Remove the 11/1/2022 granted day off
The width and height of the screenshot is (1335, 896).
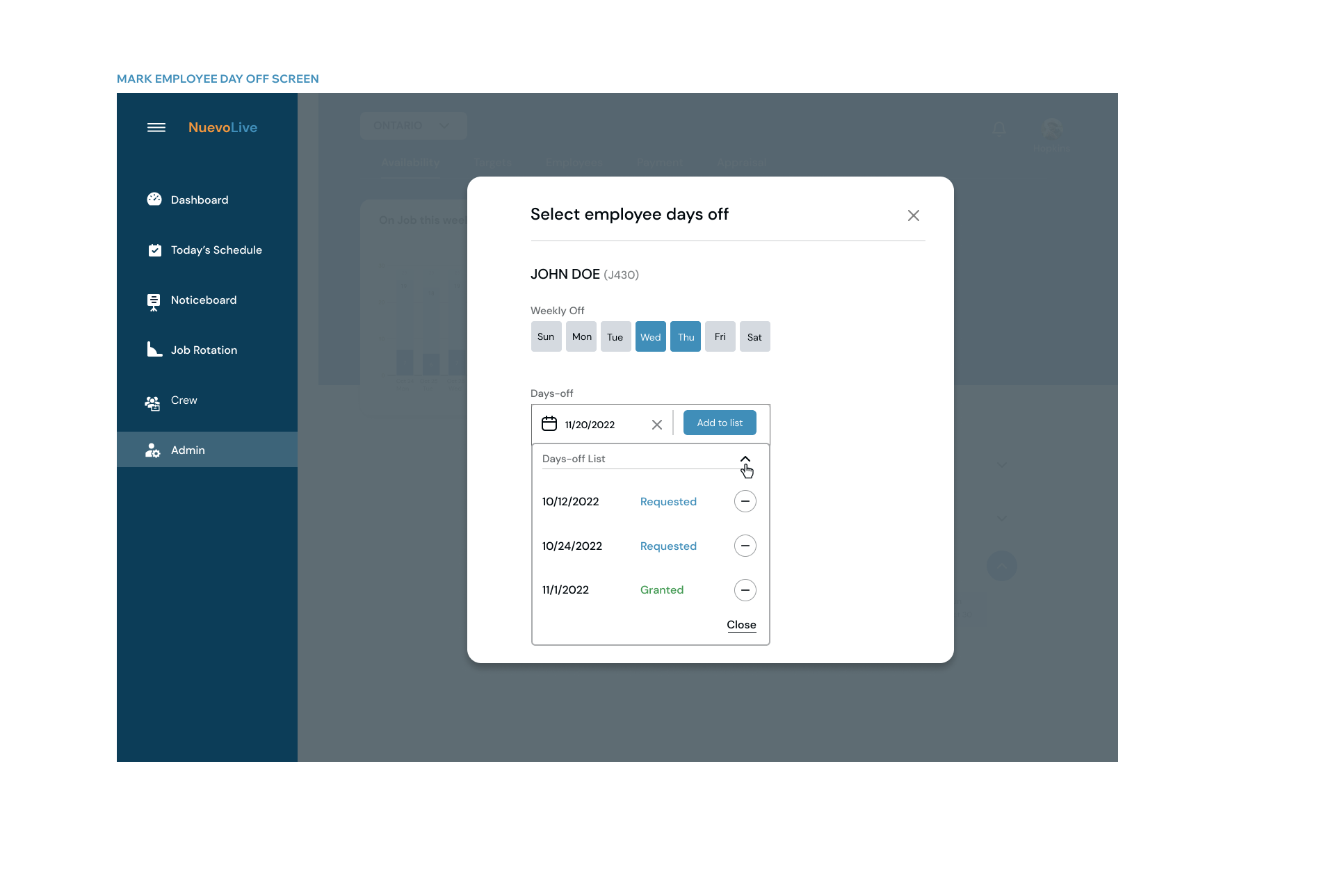[745, 590]
